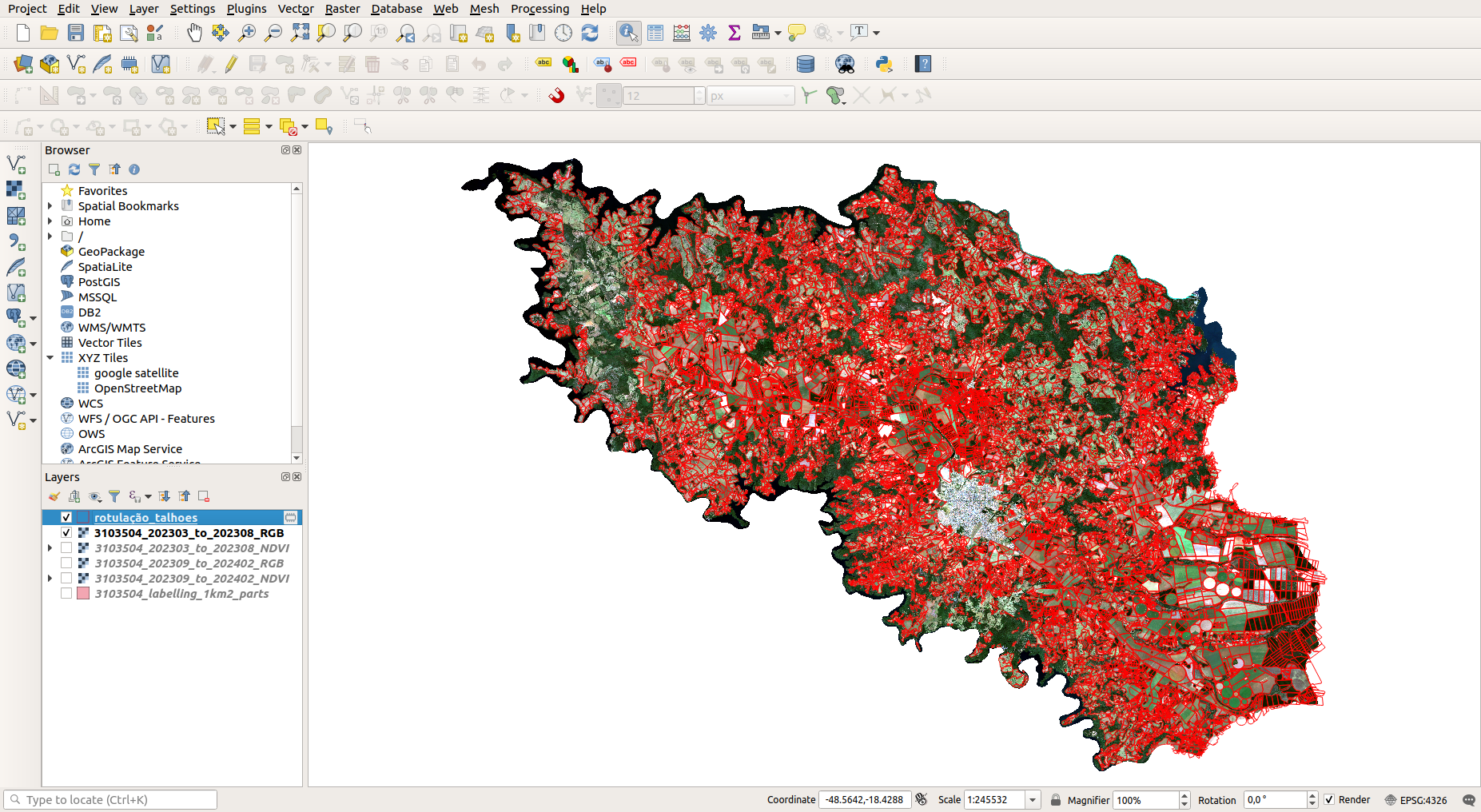Open the Raster menu
1481x812 pixels.
click(342, 9)
